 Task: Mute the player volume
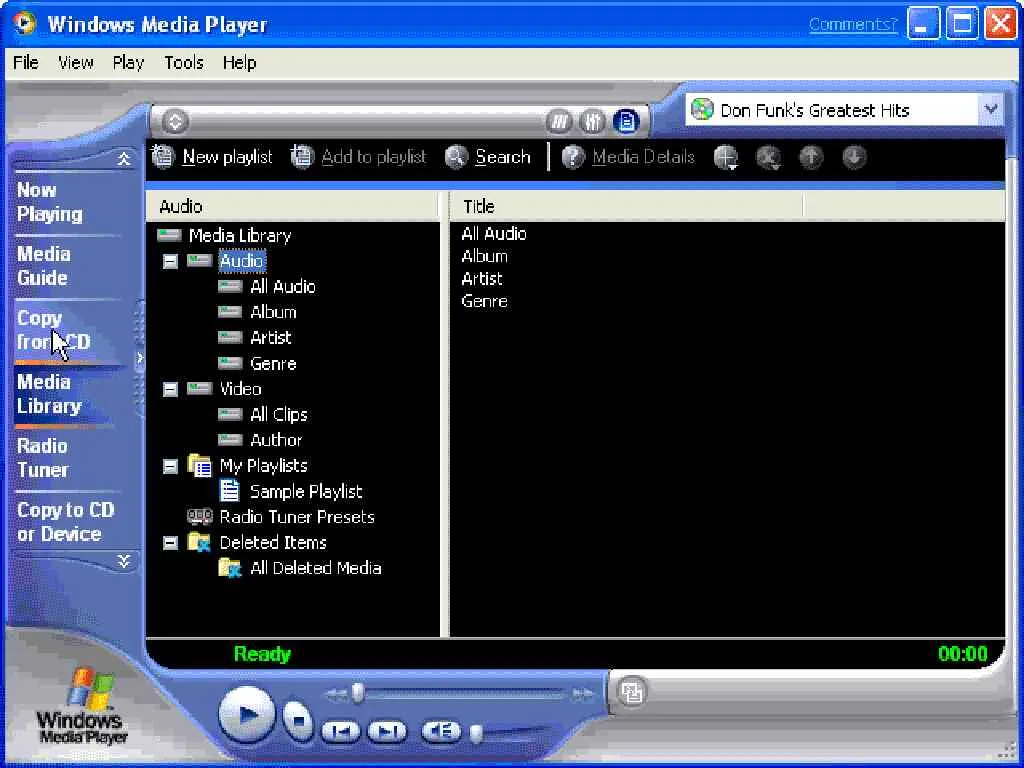click(x=441, y=731)
